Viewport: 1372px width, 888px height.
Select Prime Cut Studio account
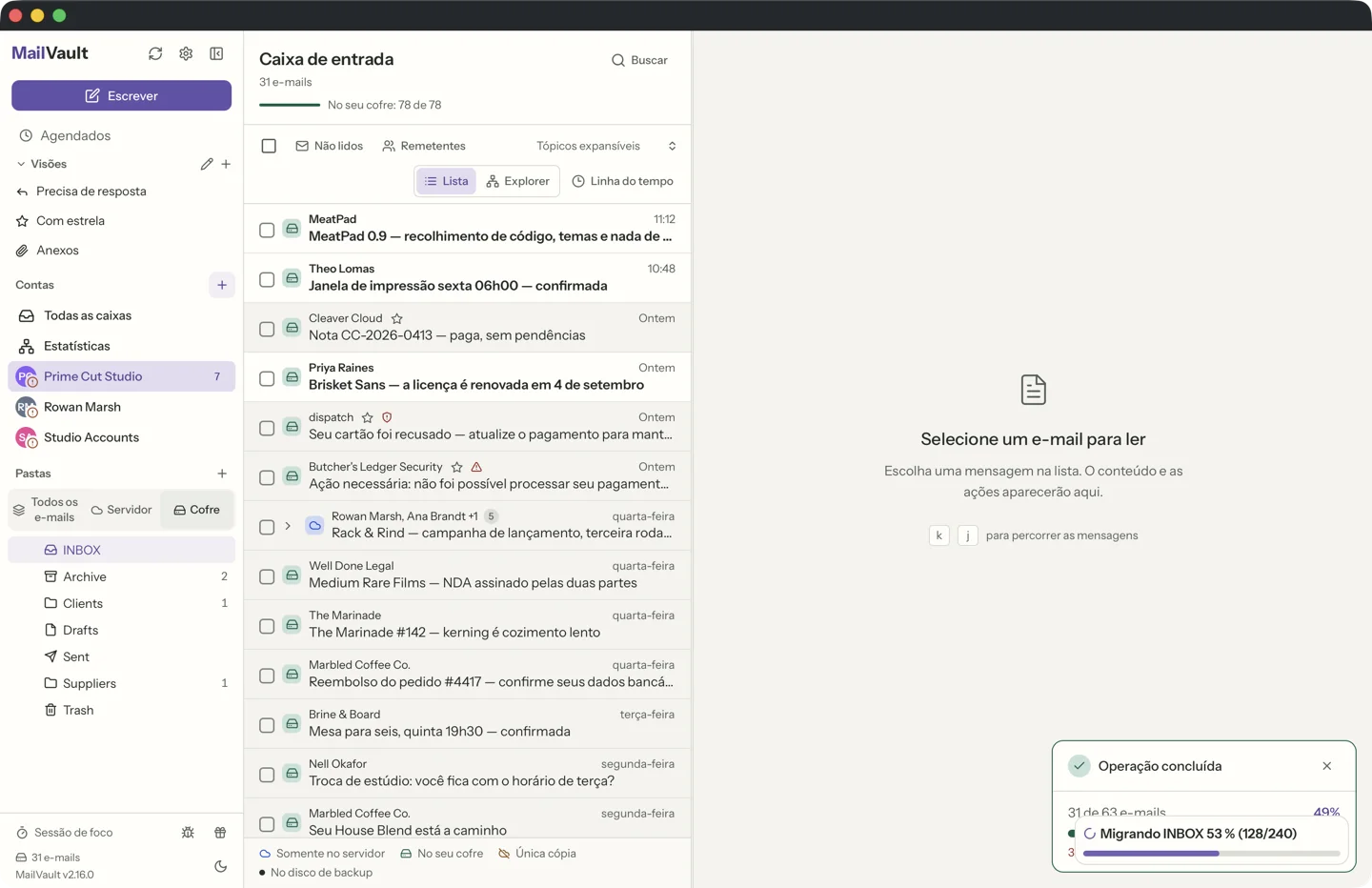[121, 376]
